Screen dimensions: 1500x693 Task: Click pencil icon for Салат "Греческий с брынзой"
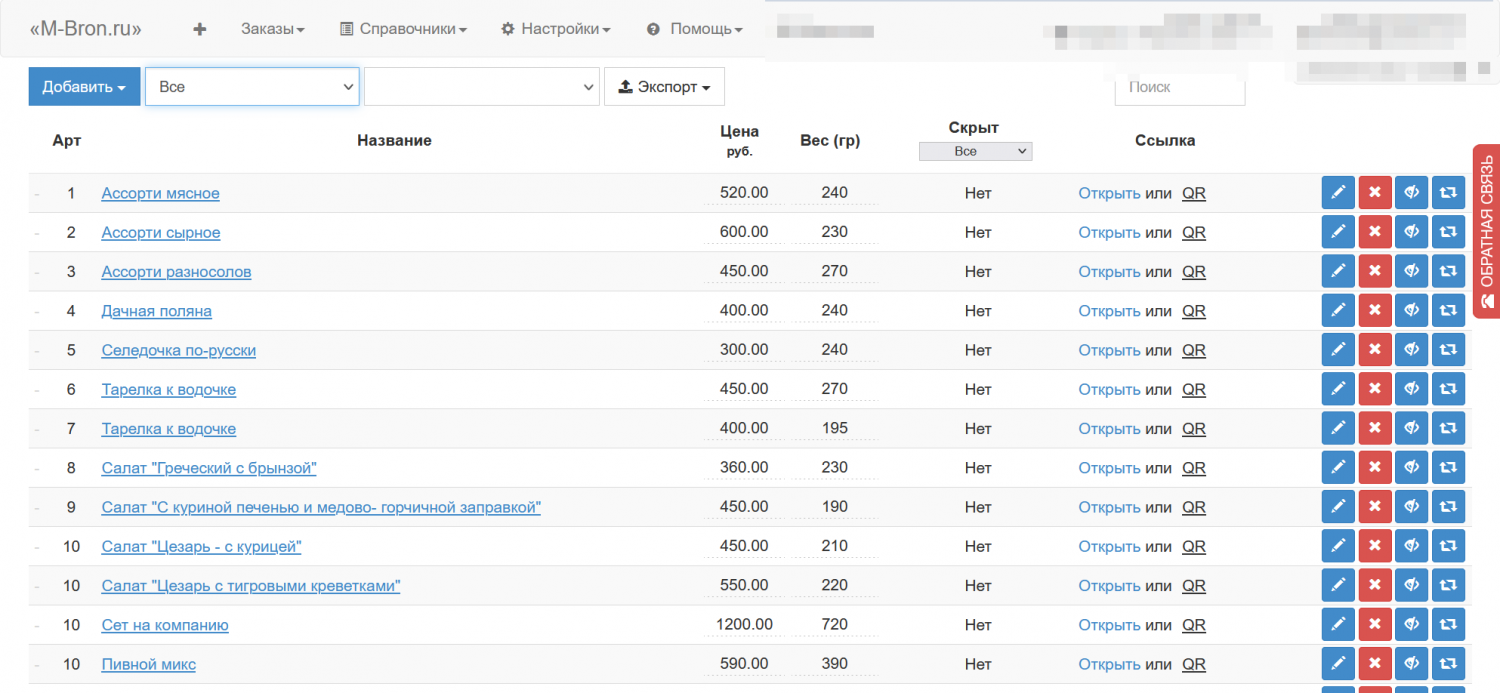(1338, 468)
